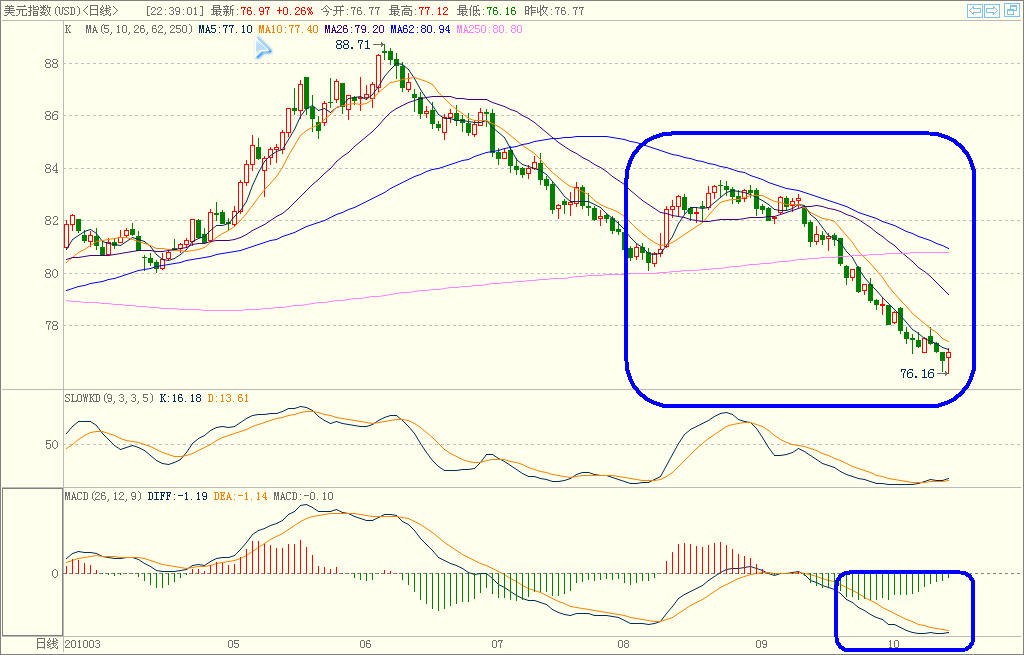
Task: Click the 日线 period label at bottom left
Action: pos(47,644)
